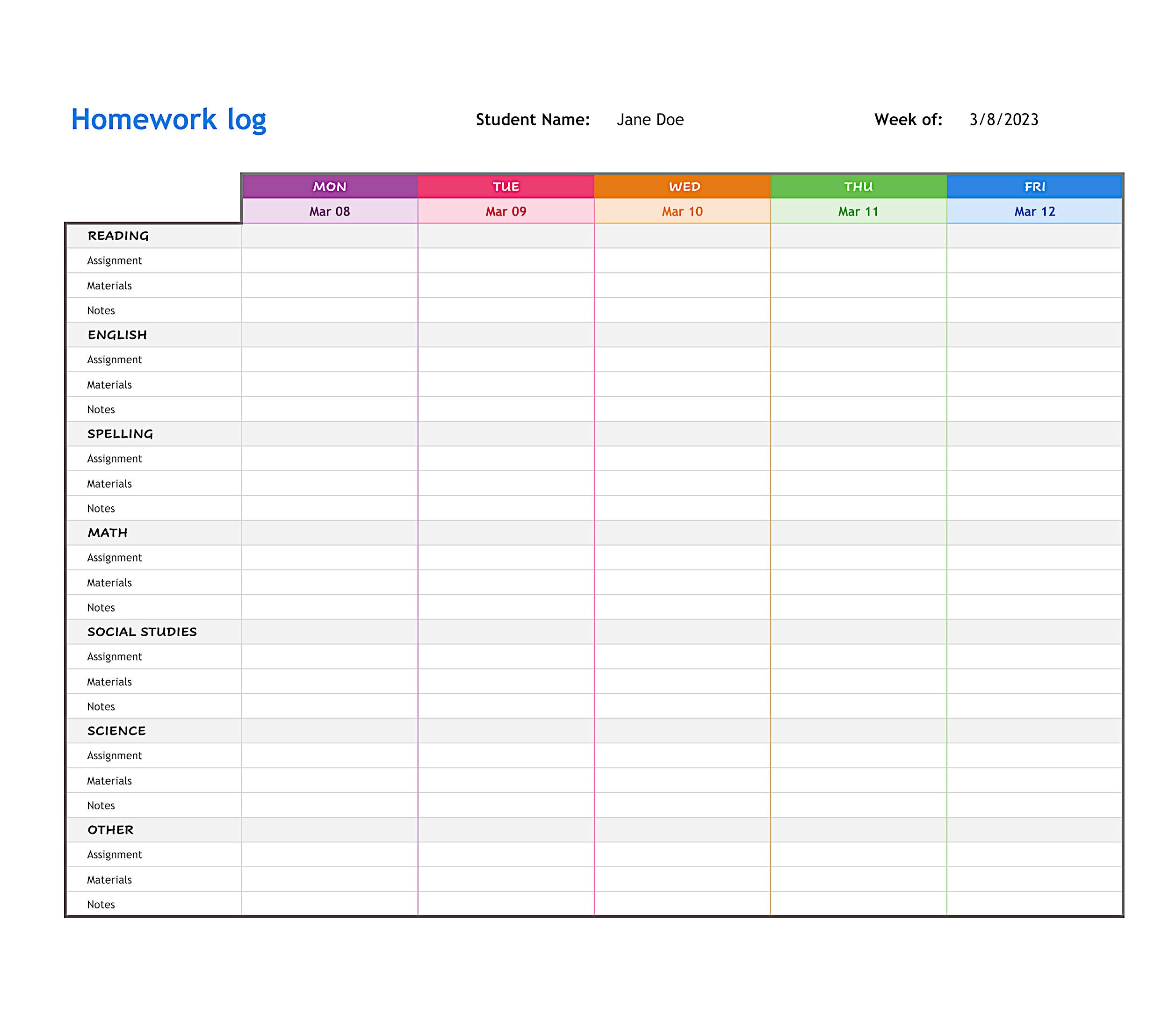The height and width of the screenshot is (1036, 1169).
Task: Select the Mar 12 date cell
Action: (1033, 211)
